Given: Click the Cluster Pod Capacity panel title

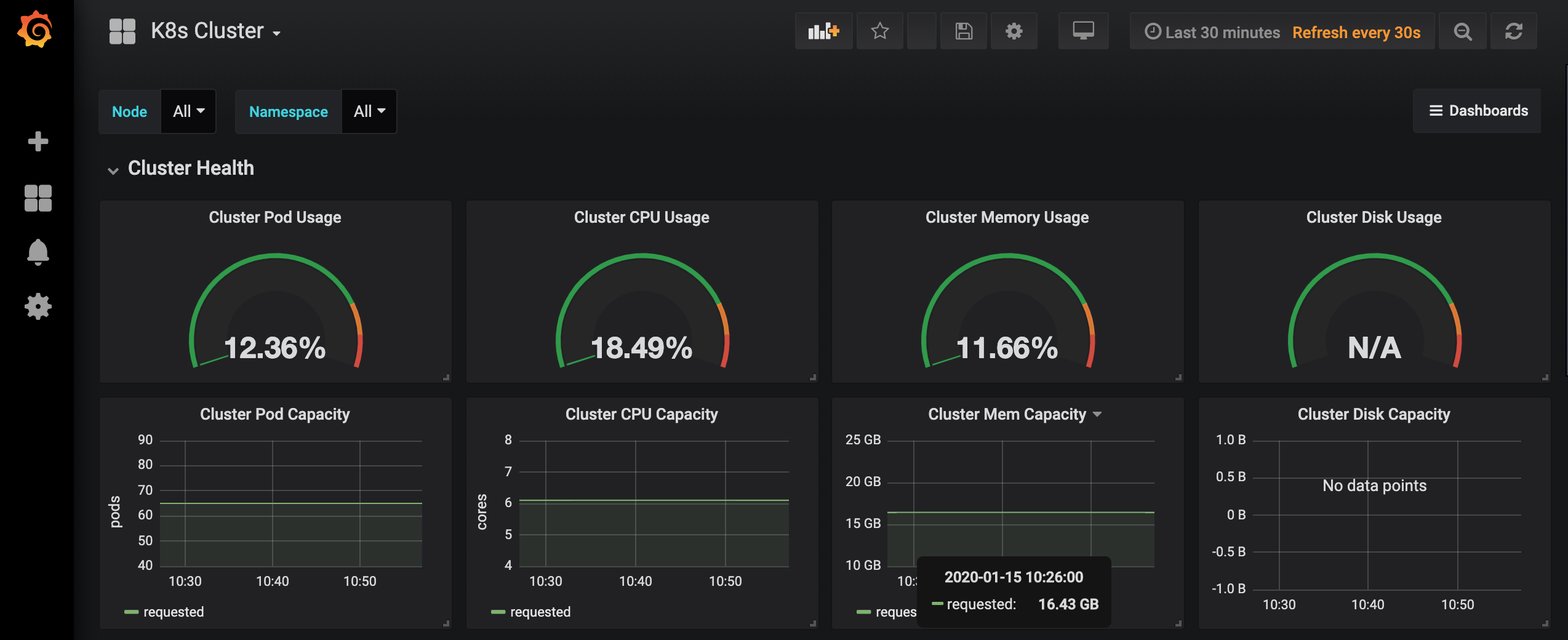Looking at the screenshot, I should (x=275, y=414).
